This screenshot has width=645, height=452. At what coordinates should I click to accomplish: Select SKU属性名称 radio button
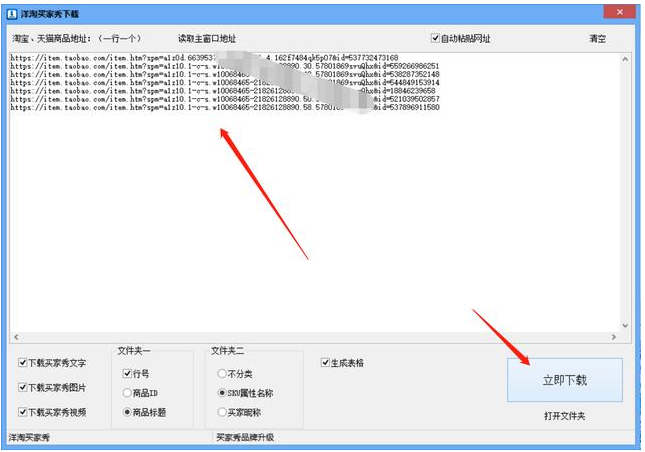(222, 393)
